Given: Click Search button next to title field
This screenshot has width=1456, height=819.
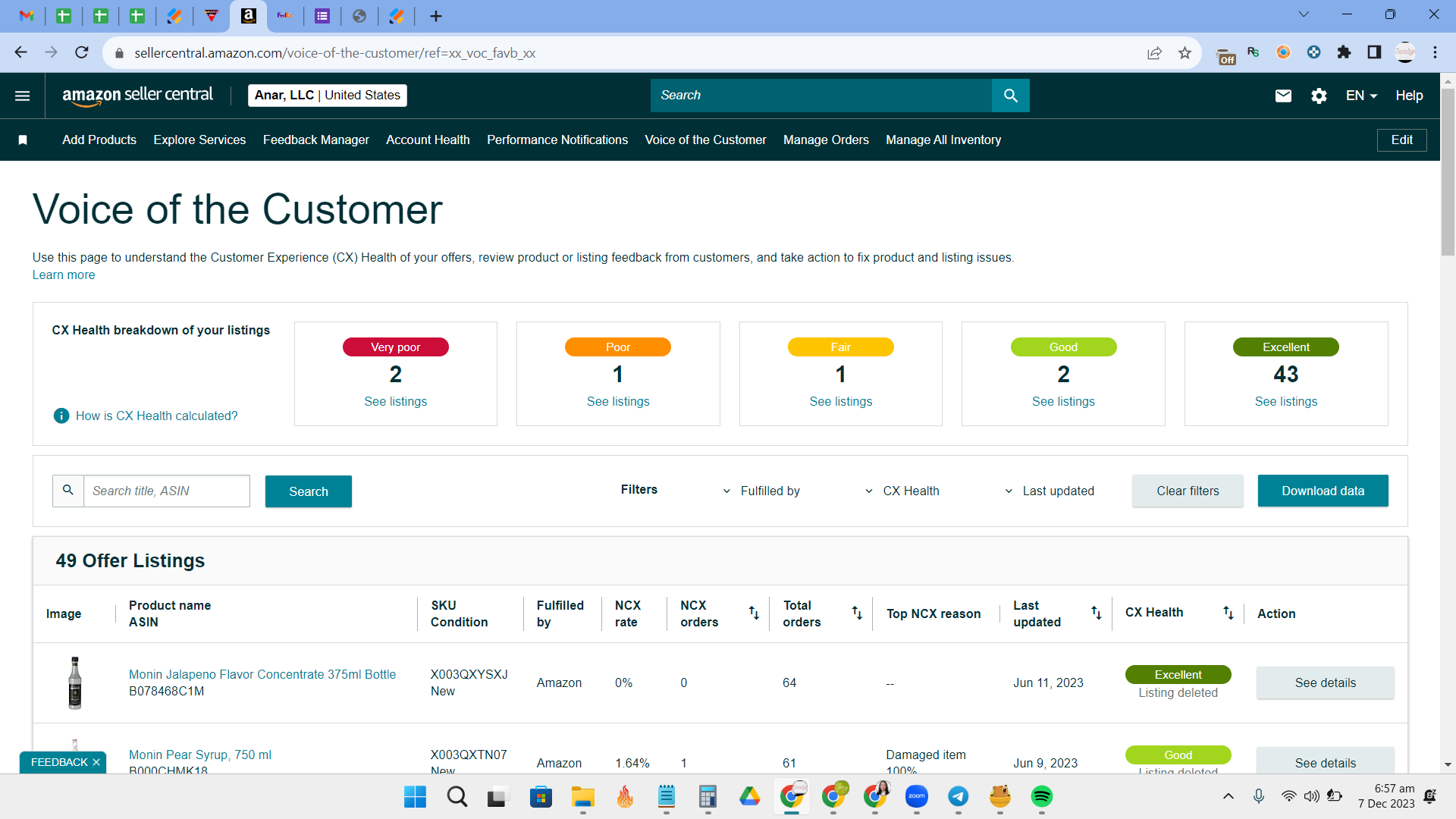Looking at the screenshot, I should pyautogui.click(x=308, y=491).
